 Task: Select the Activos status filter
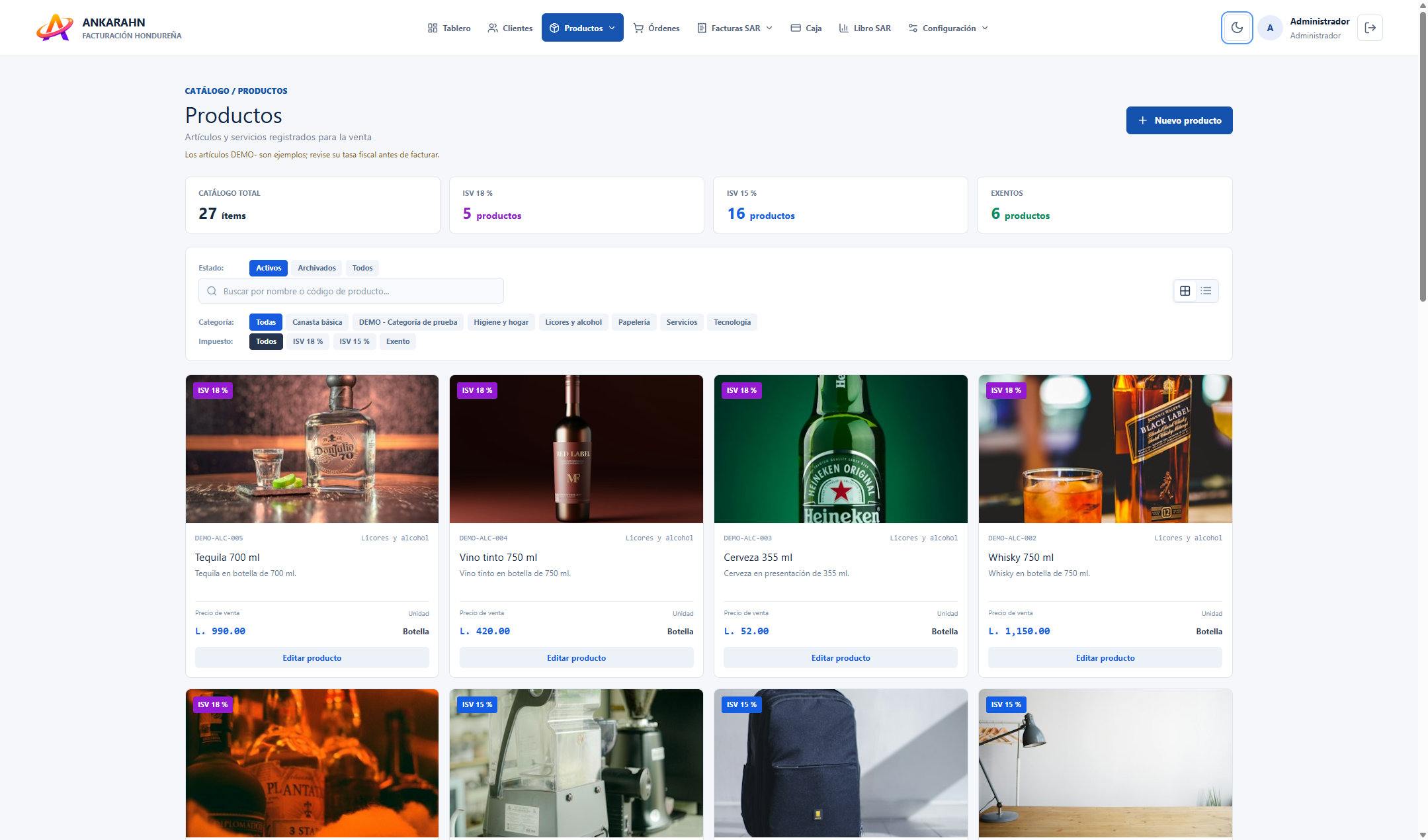coord(268,268)
